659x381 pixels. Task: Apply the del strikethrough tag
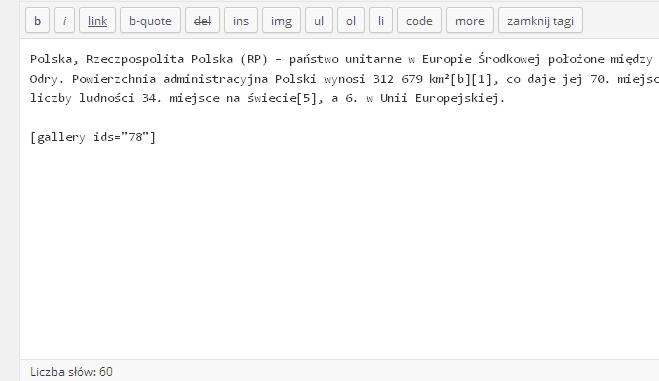pos(202,20)
